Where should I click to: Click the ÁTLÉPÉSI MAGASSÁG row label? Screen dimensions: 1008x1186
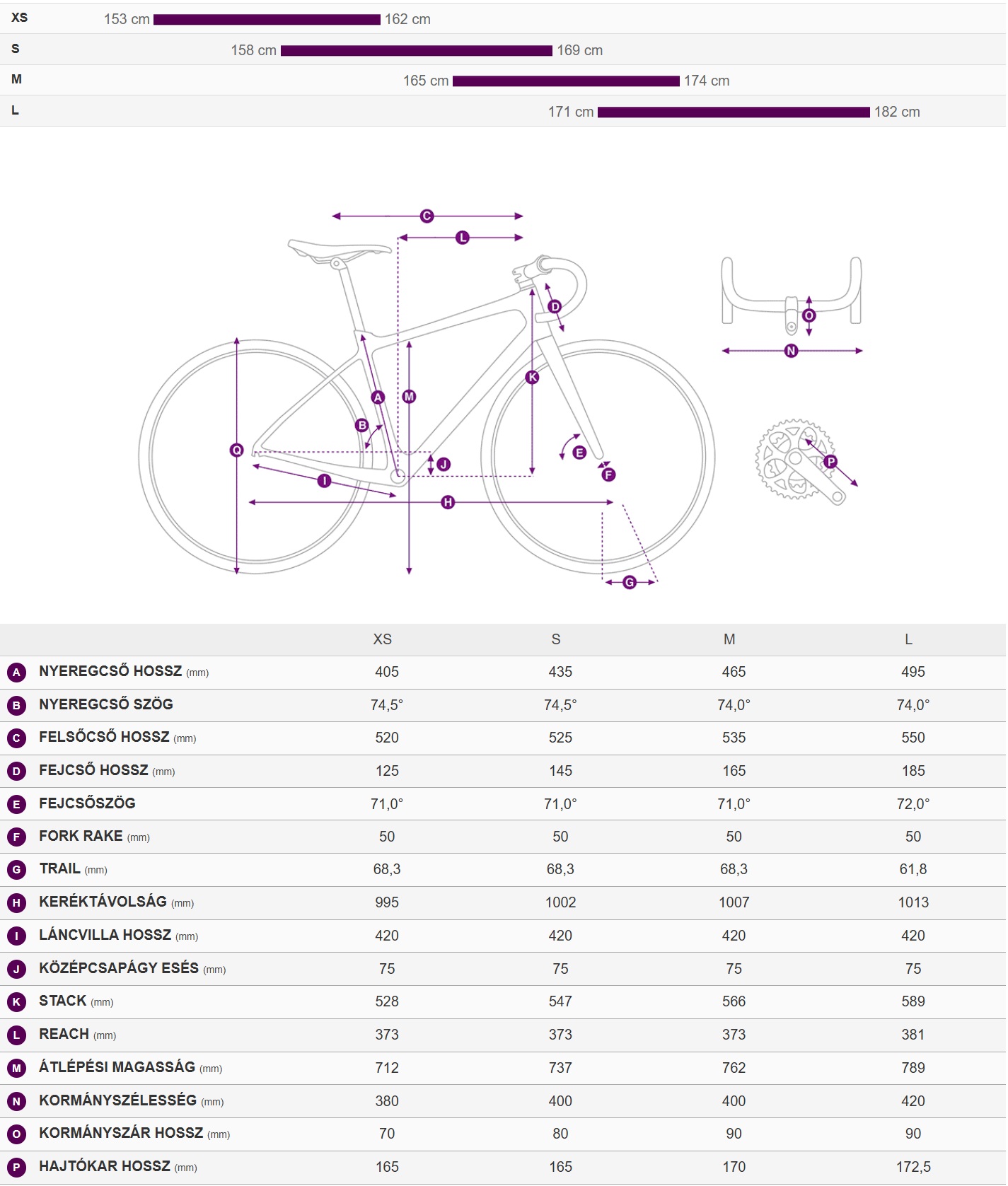(117, 1067)
